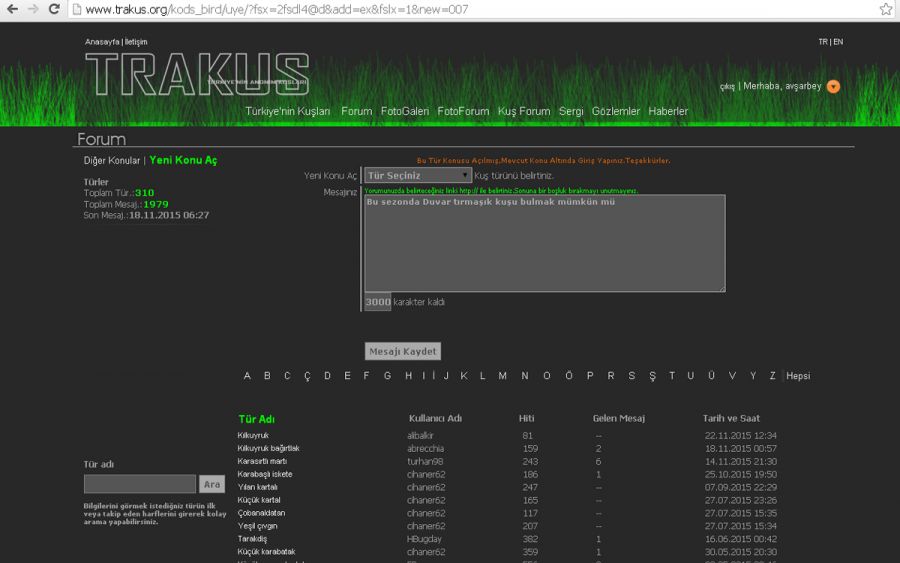900x563 pixels.
Task: Open Türkiye'nin Kuşları menu
Action: 288,112
